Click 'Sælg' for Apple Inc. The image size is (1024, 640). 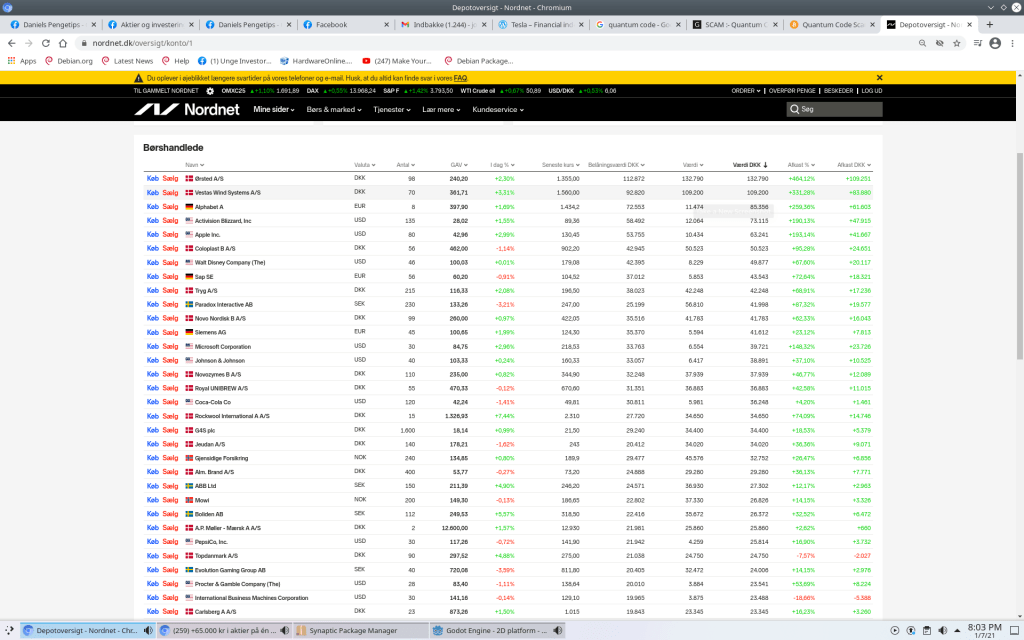169,234
